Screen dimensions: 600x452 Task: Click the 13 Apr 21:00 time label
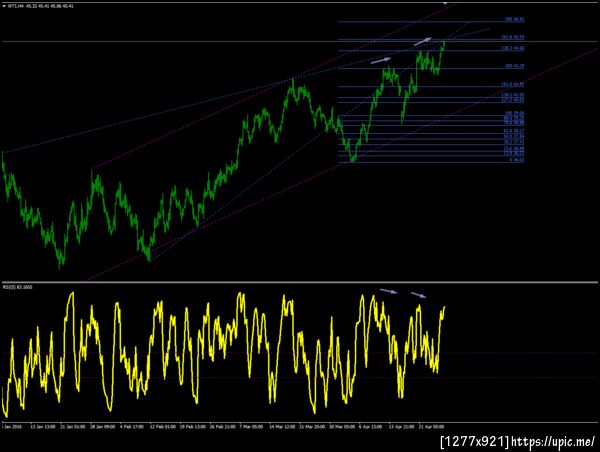click(401, 426)
